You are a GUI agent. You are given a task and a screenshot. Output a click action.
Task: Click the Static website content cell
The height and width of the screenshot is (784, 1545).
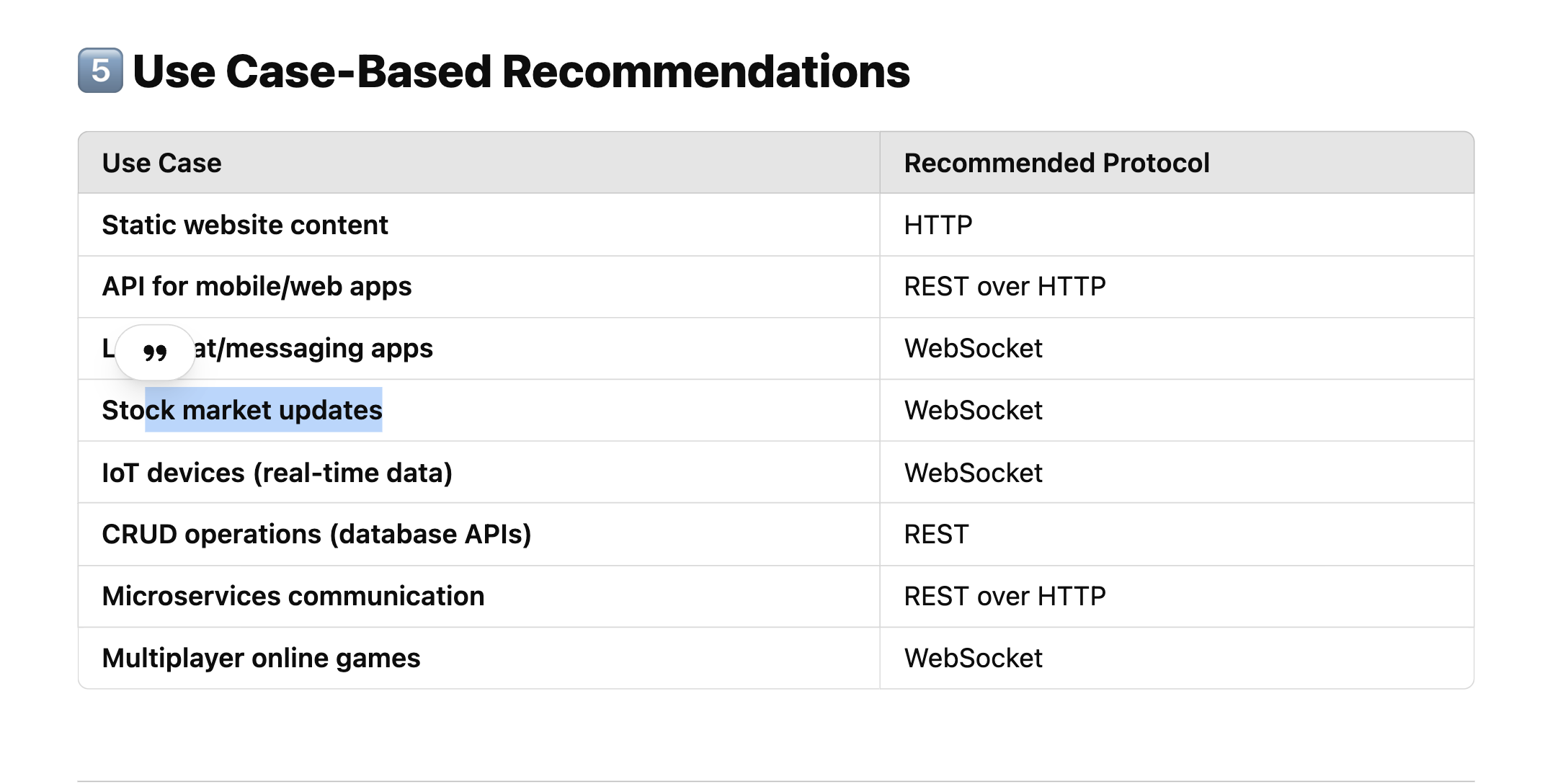[245, 226]
